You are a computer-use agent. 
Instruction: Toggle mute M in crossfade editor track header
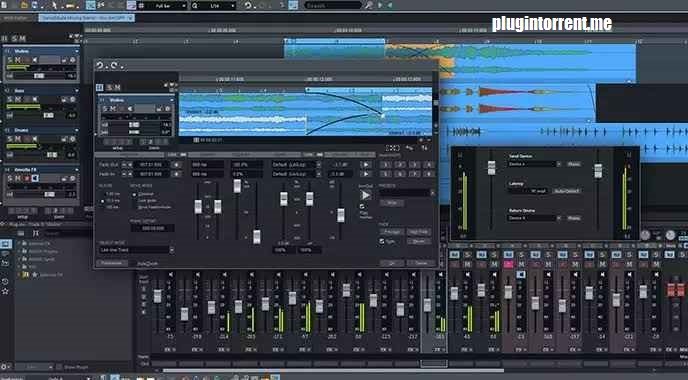click(117, 87)
